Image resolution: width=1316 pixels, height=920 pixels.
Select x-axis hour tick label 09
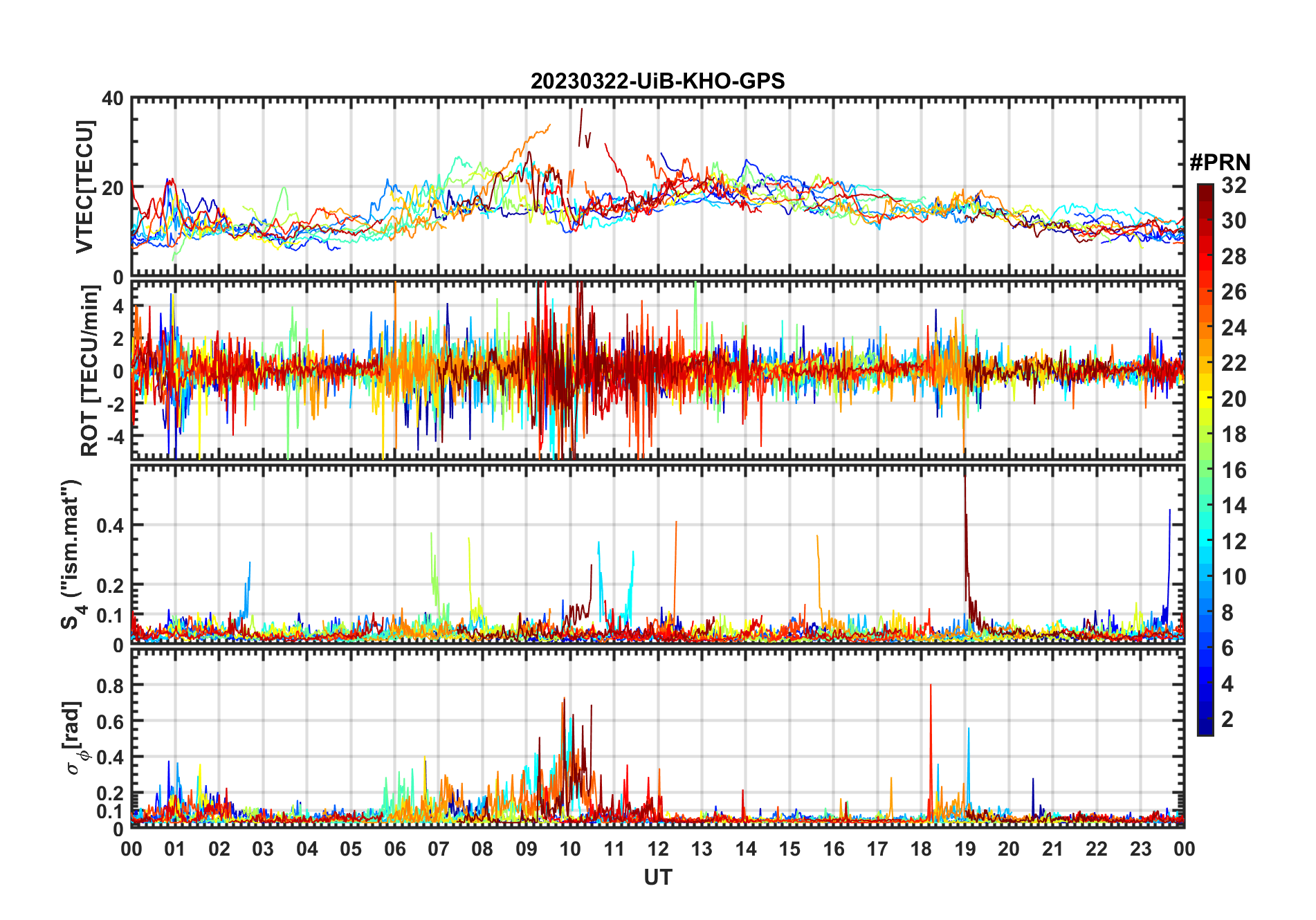527,849
